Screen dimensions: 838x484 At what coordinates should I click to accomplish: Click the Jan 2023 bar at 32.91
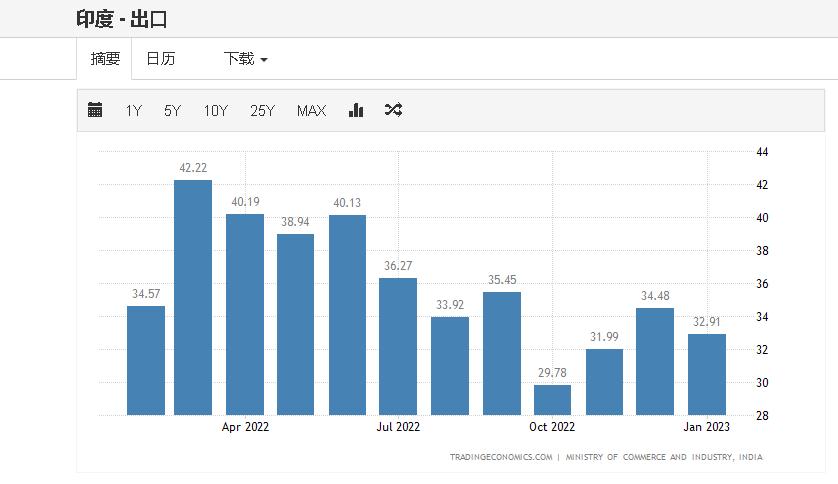tap(707, 373)
